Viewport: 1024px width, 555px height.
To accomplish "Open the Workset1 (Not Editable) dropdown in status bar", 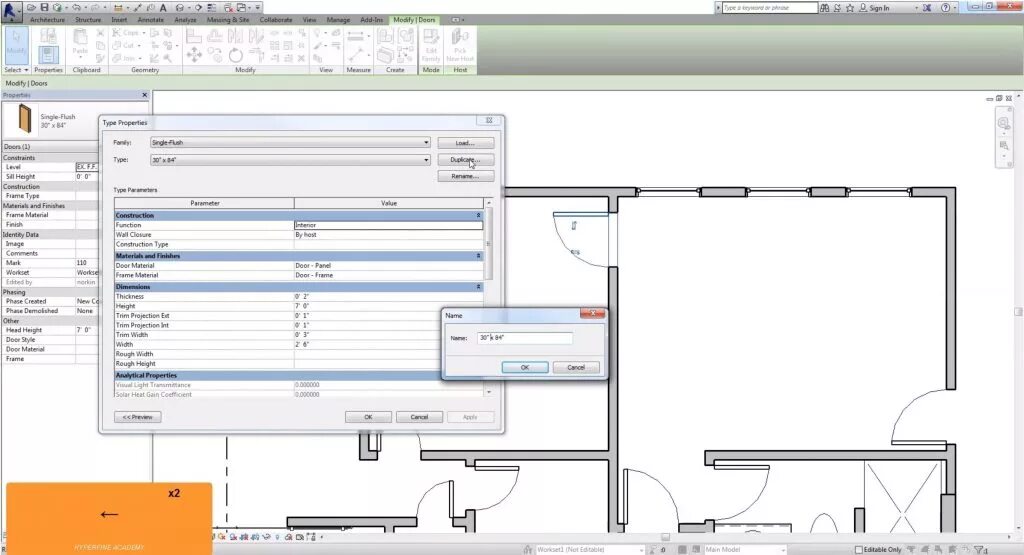I will [x=590, y=550].
